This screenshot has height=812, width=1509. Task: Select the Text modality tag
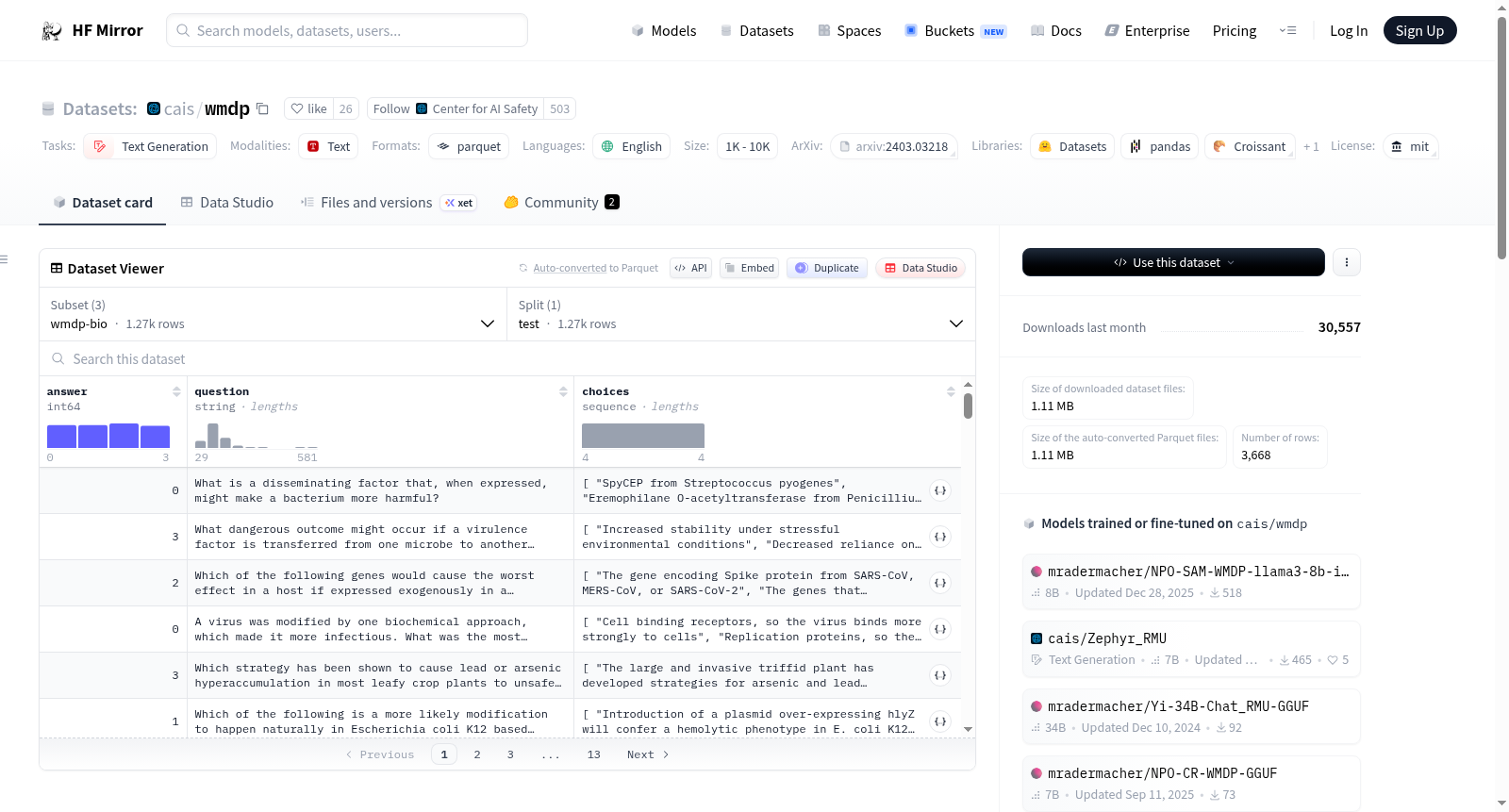click(x=328, y=146)
